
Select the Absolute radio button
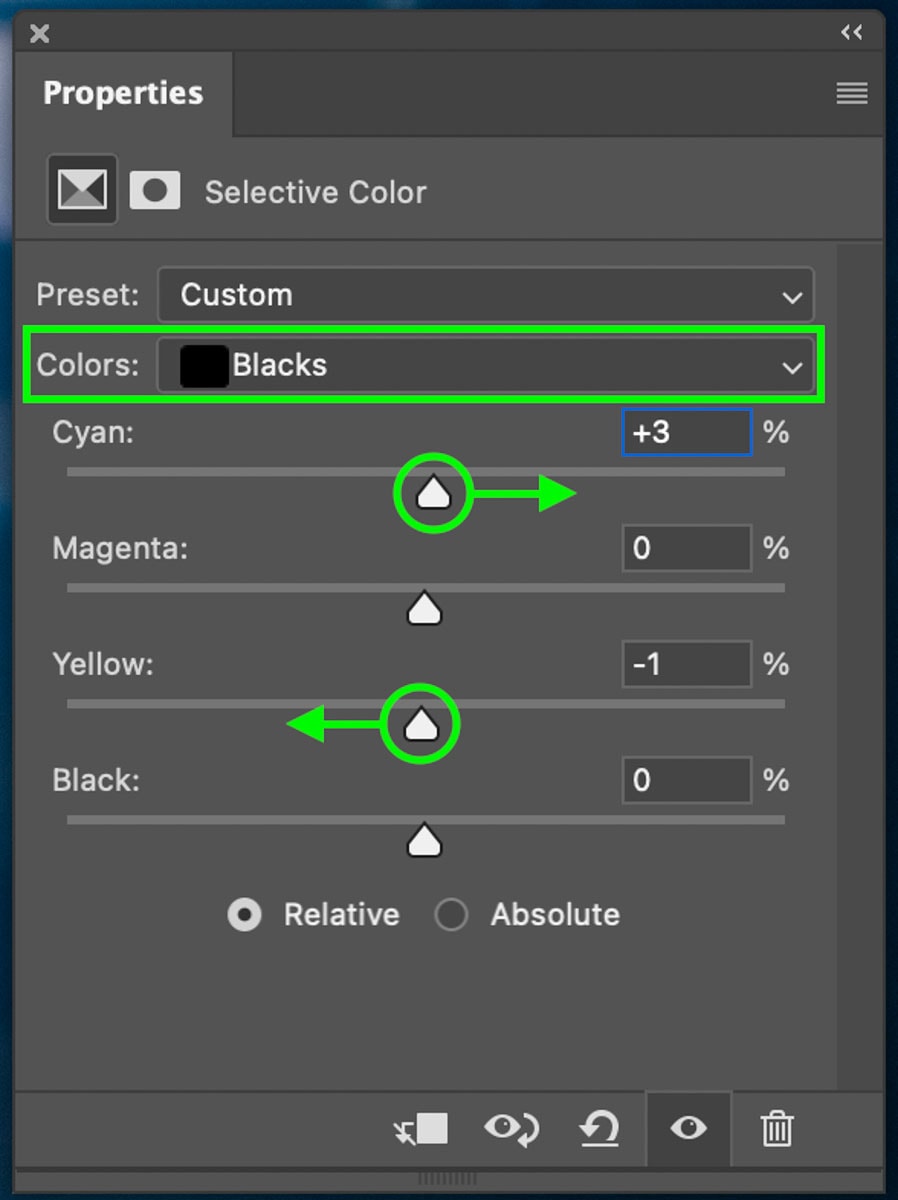point(451,915)
